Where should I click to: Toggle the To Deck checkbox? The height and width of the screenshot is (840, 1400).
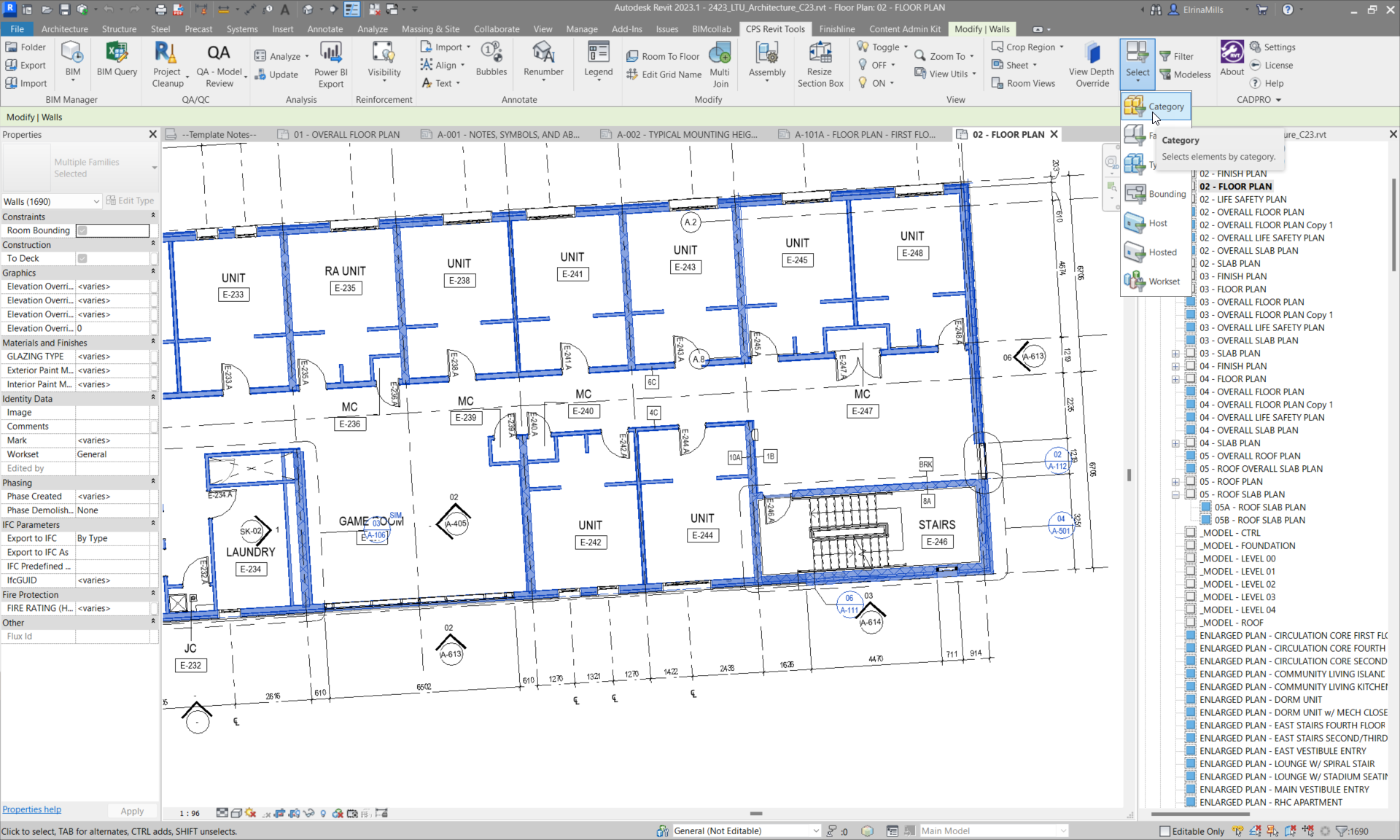82,258
